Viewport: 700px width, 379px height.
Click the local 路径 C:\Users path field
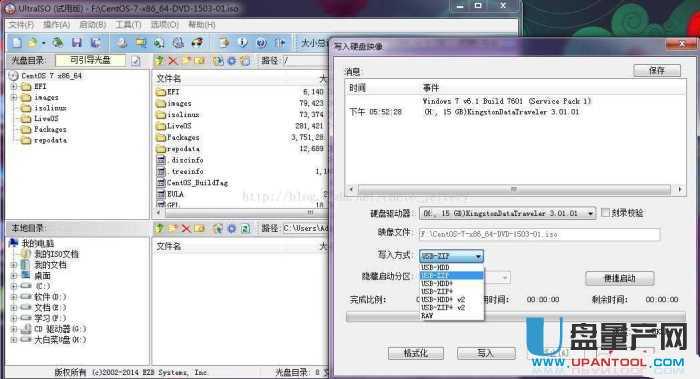point(305,228)
